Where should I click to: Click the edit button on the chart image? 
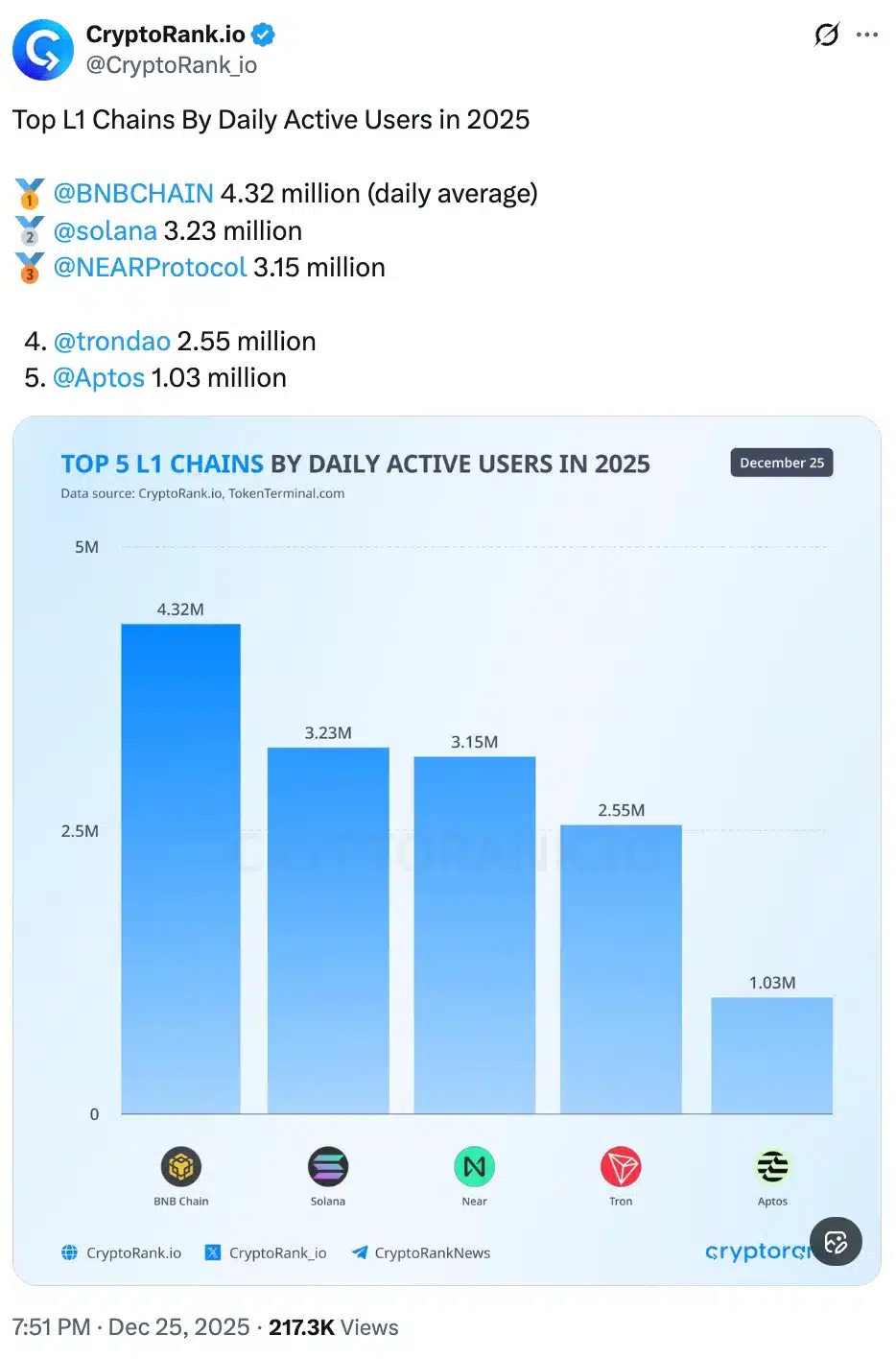tap(835, 1241)
